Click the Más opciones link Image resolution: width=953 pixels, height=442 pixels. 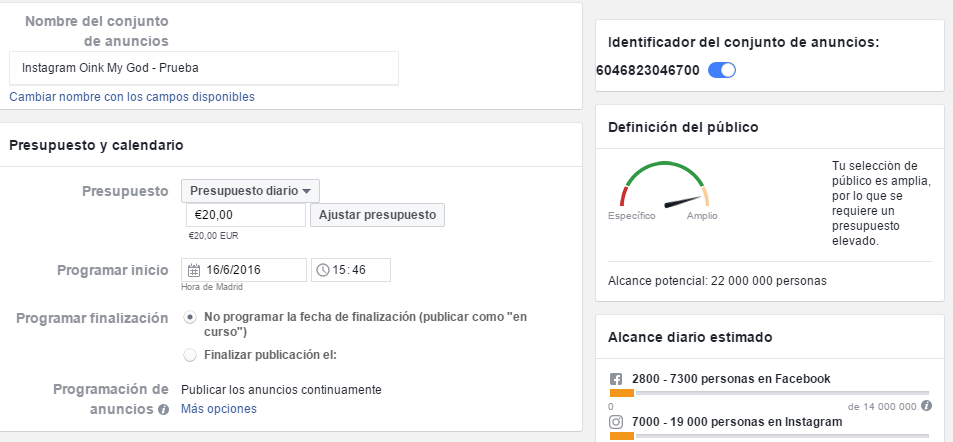[x=218, y=409]
